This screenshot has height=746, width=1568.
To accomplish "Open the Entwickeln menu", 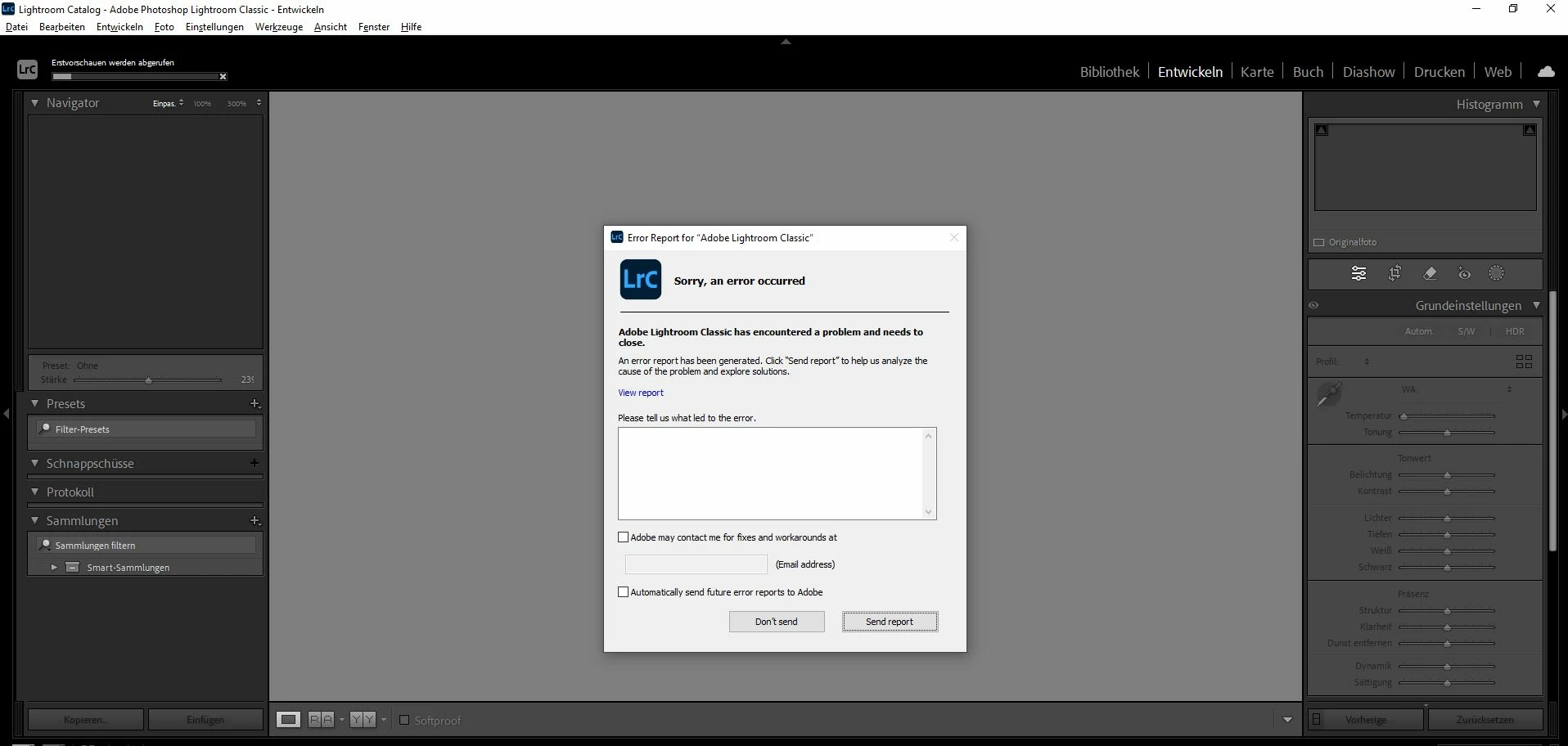I will pyautogui.click(x=119, y=27).
